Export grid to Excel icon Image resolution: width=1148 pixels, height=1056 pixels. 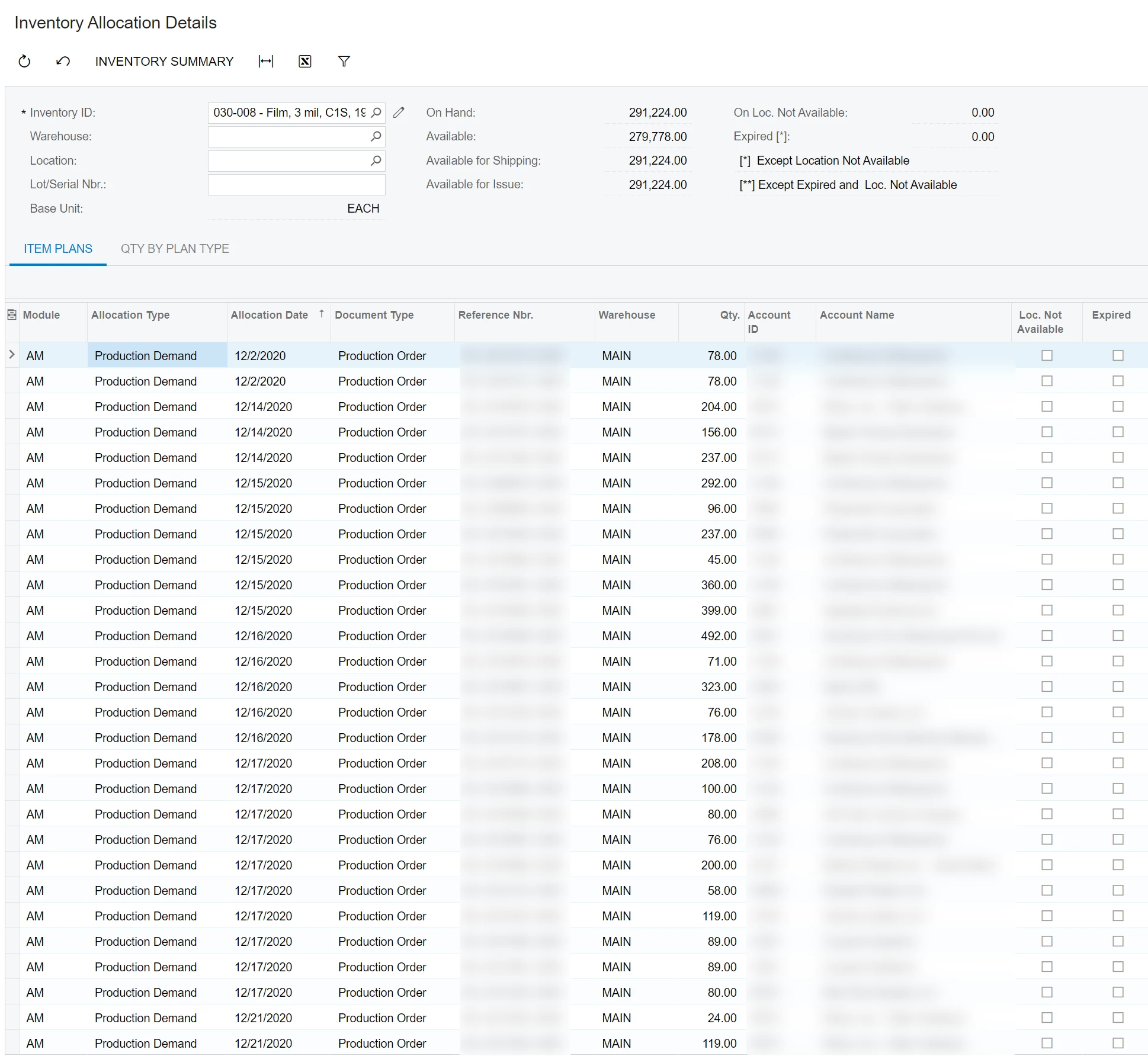pyautogui.click(x=305, y=62)
